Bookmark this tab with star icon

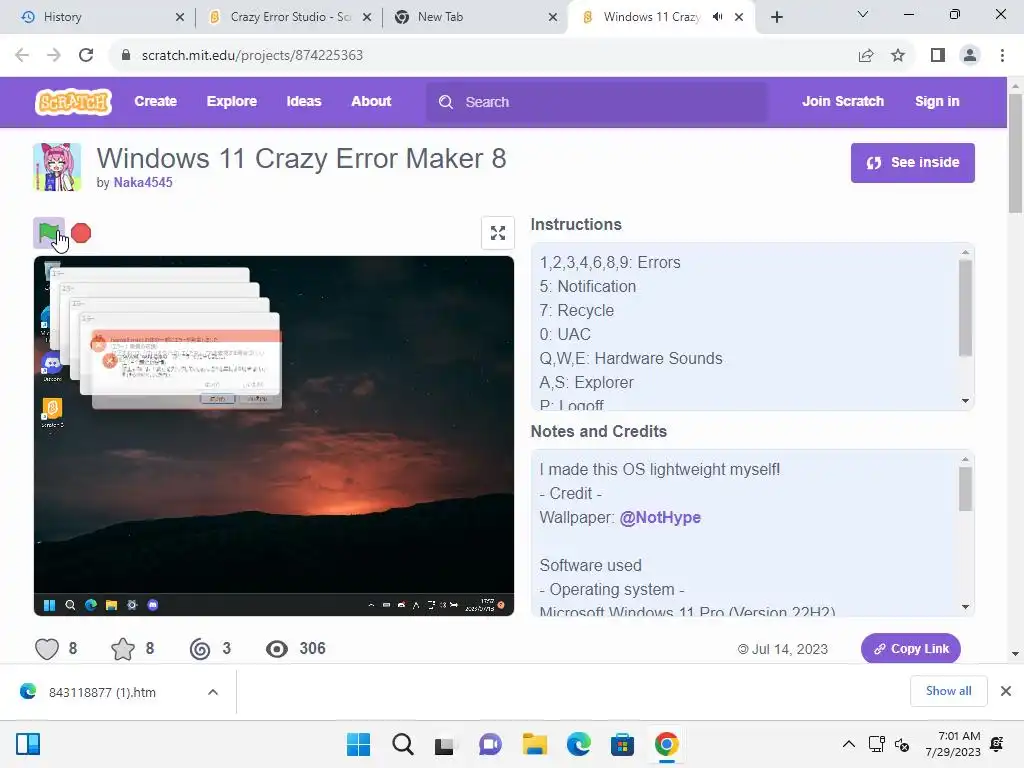click(x=898, y=55)
